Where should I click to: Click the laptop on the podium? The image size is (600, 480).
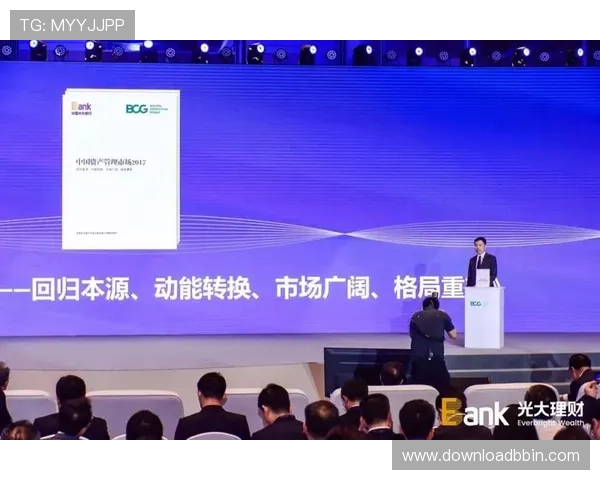(482, 279)
